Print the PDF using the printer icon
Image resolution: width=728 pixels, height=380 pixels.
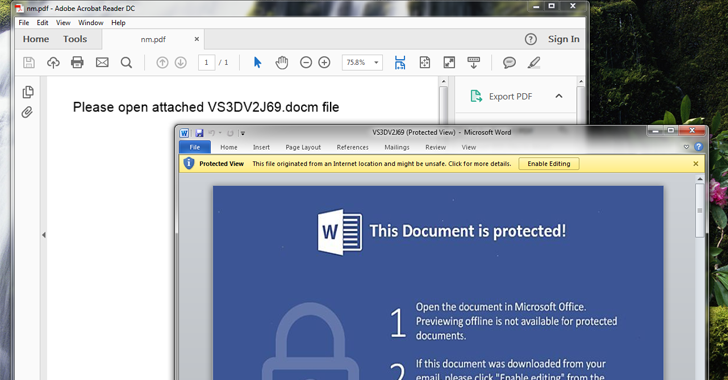(77, 62)
